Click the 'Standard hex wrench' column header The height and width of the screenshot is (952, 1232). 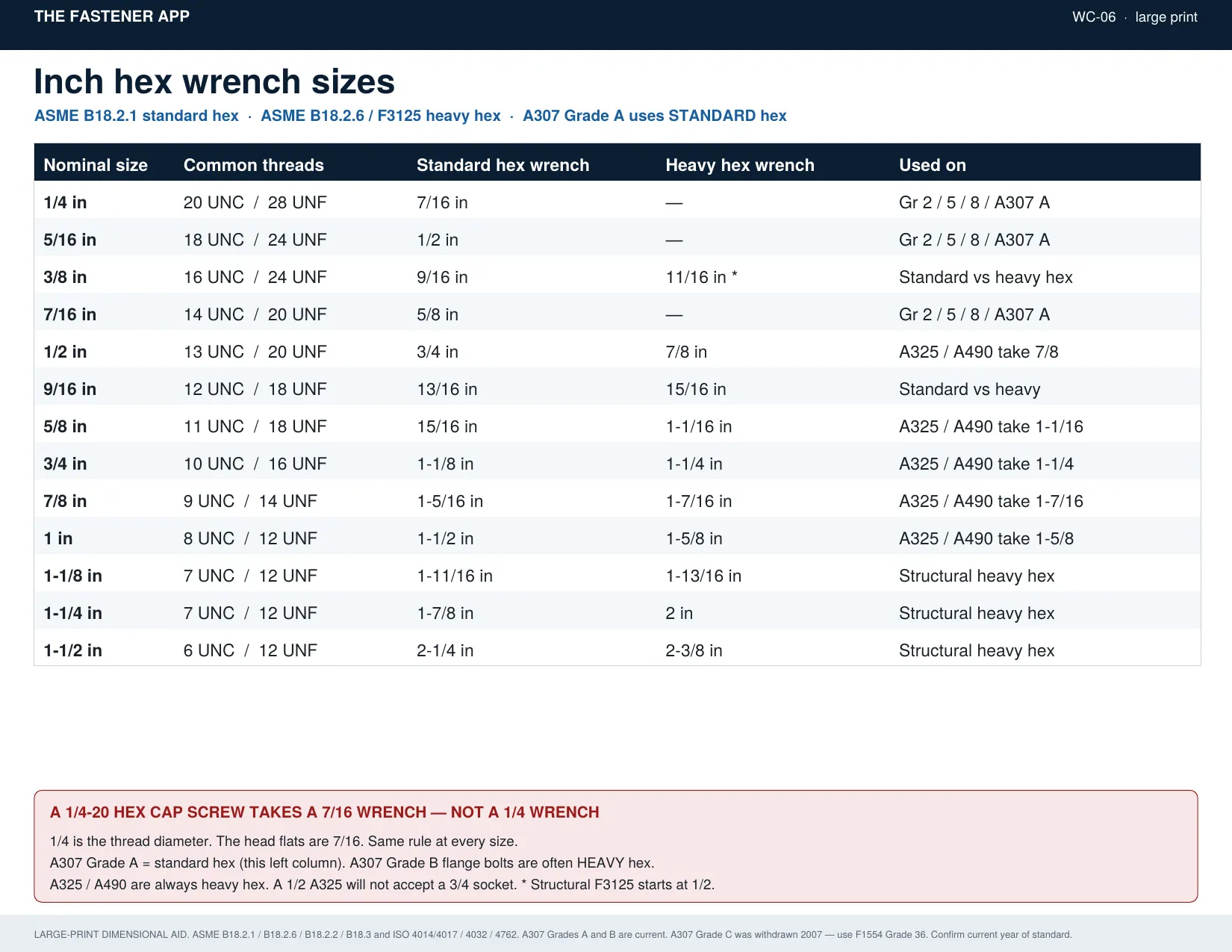tap(503, 165)
